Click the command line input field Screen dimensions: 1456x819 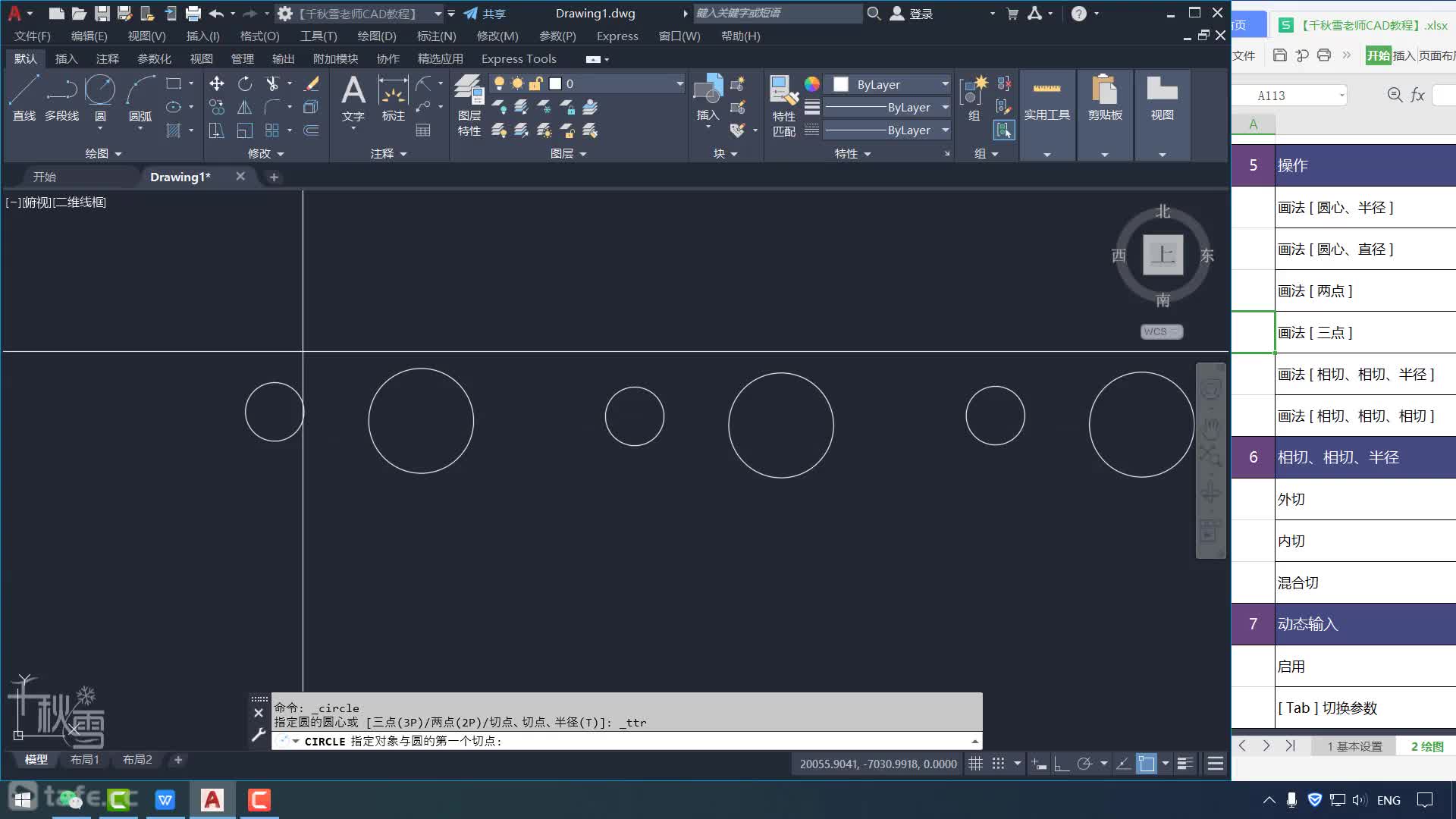pos(626,741)
